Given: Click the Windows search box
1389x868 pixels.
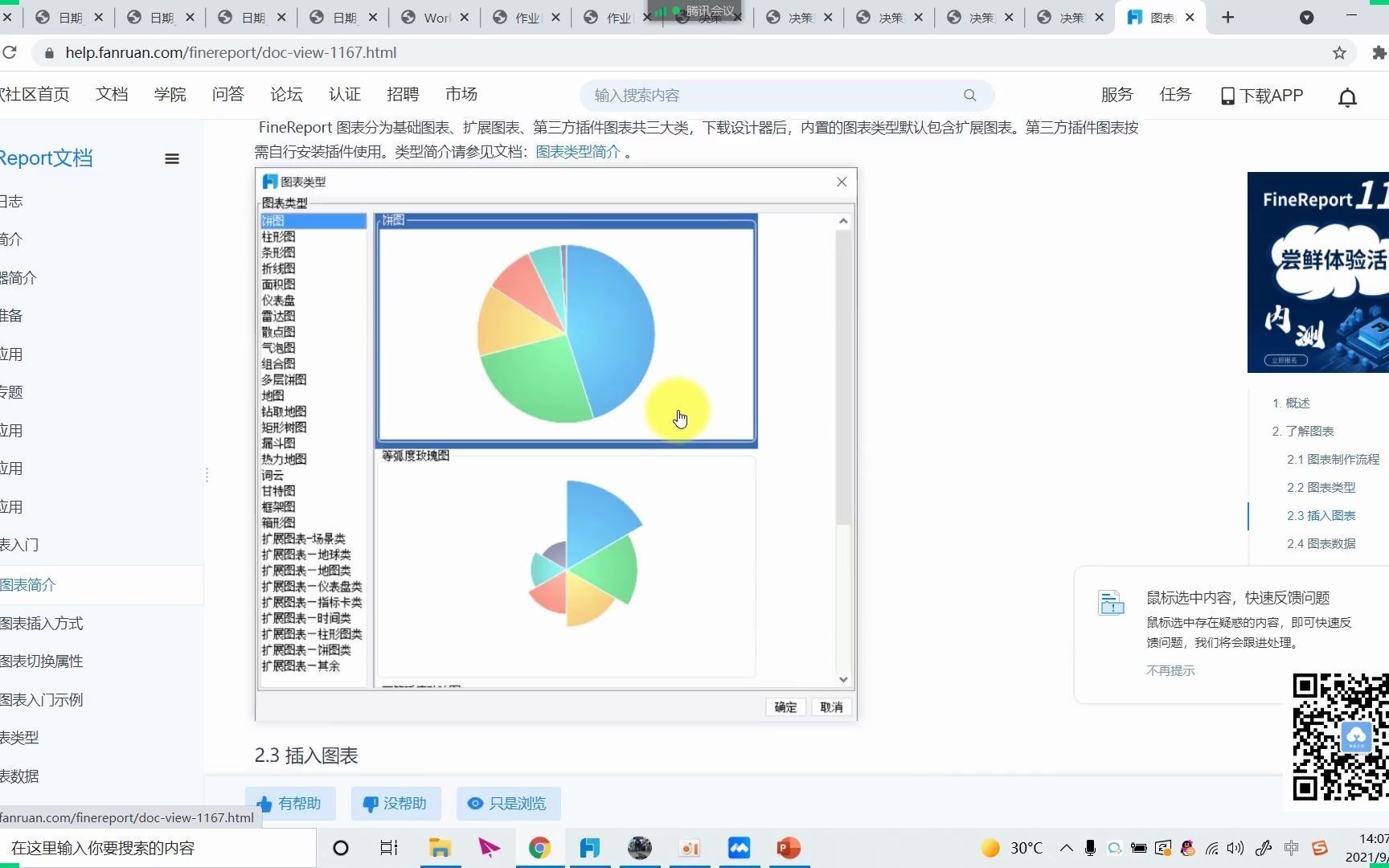Looking at the screenshot, I should pyautogui.click(x=158, y=848).
